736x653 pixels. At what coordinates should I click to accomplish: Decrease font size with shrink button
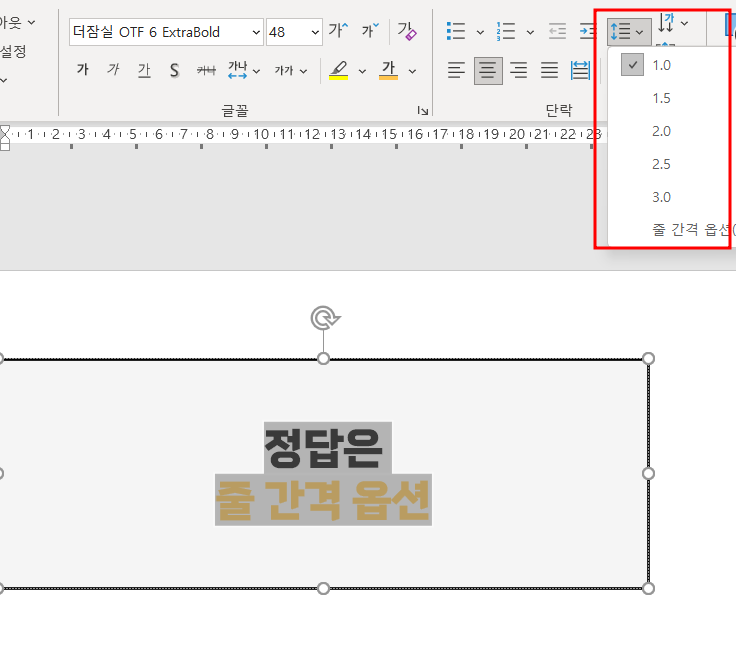370,31
